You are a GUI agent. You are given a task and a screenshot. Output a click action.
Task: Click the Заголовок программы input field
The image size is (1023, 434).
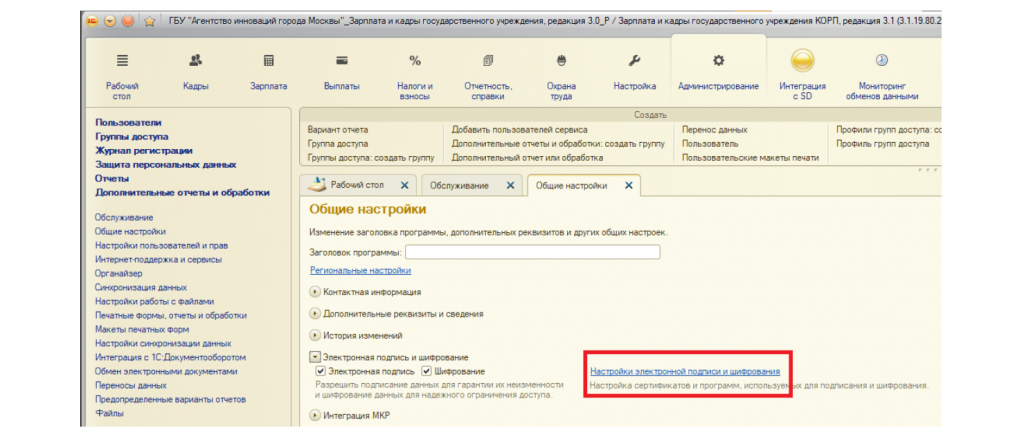[532, 252]
